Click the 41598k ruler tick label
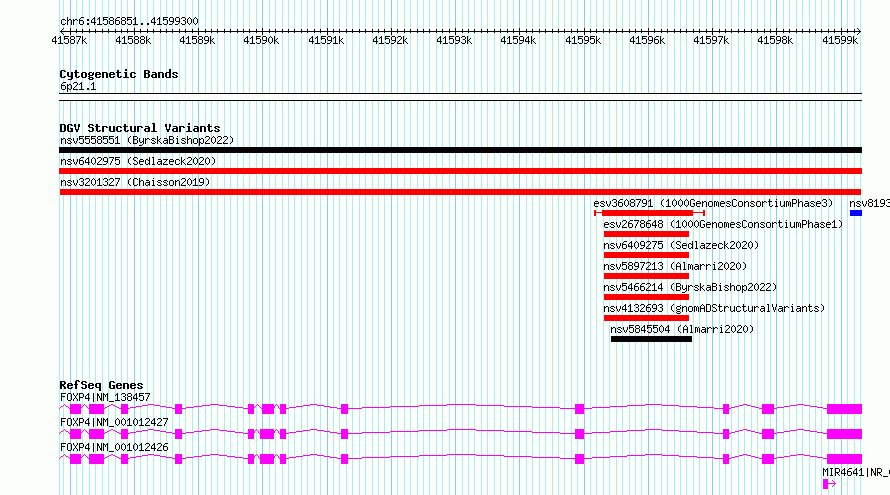Viewport: 890px width, 495px height. point(775,40)
